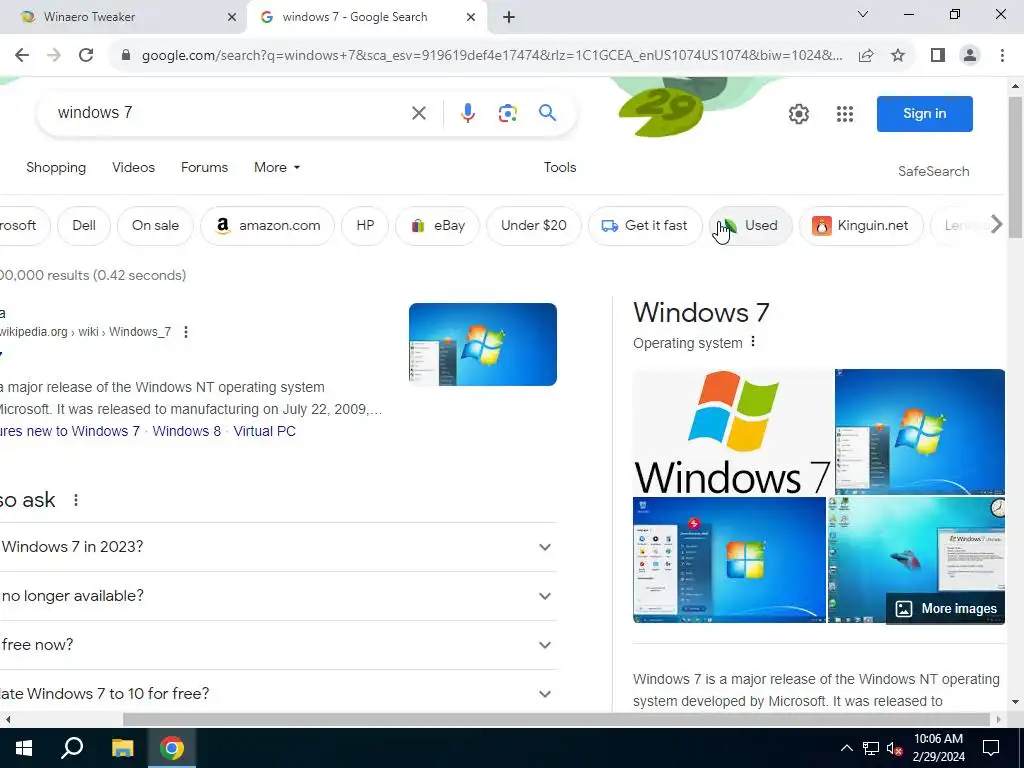
Task: Open the notification center
Action: tap(991, 748)
